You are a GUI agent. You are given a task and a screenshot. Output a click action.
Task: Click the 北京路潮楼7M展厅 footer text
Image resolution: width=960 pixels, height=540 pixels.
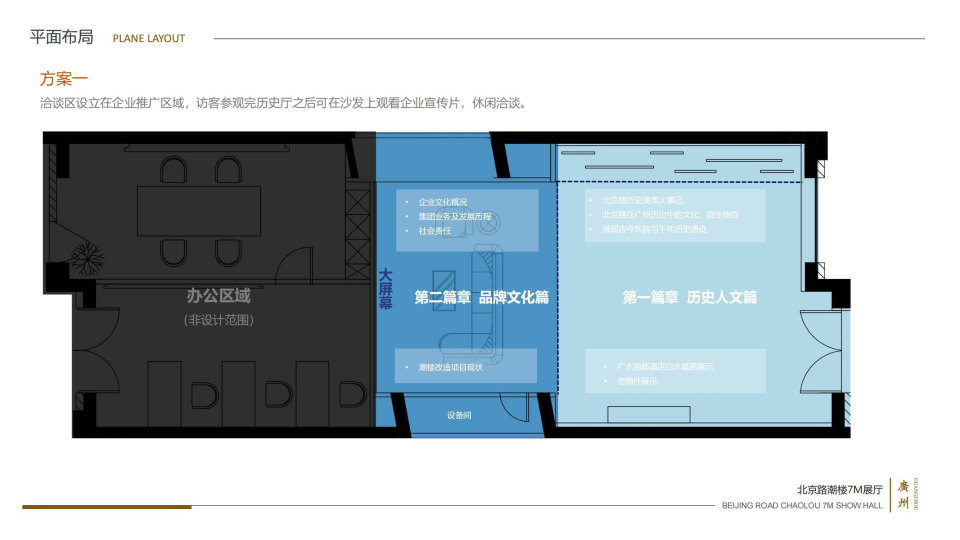[x=840, y=490]
